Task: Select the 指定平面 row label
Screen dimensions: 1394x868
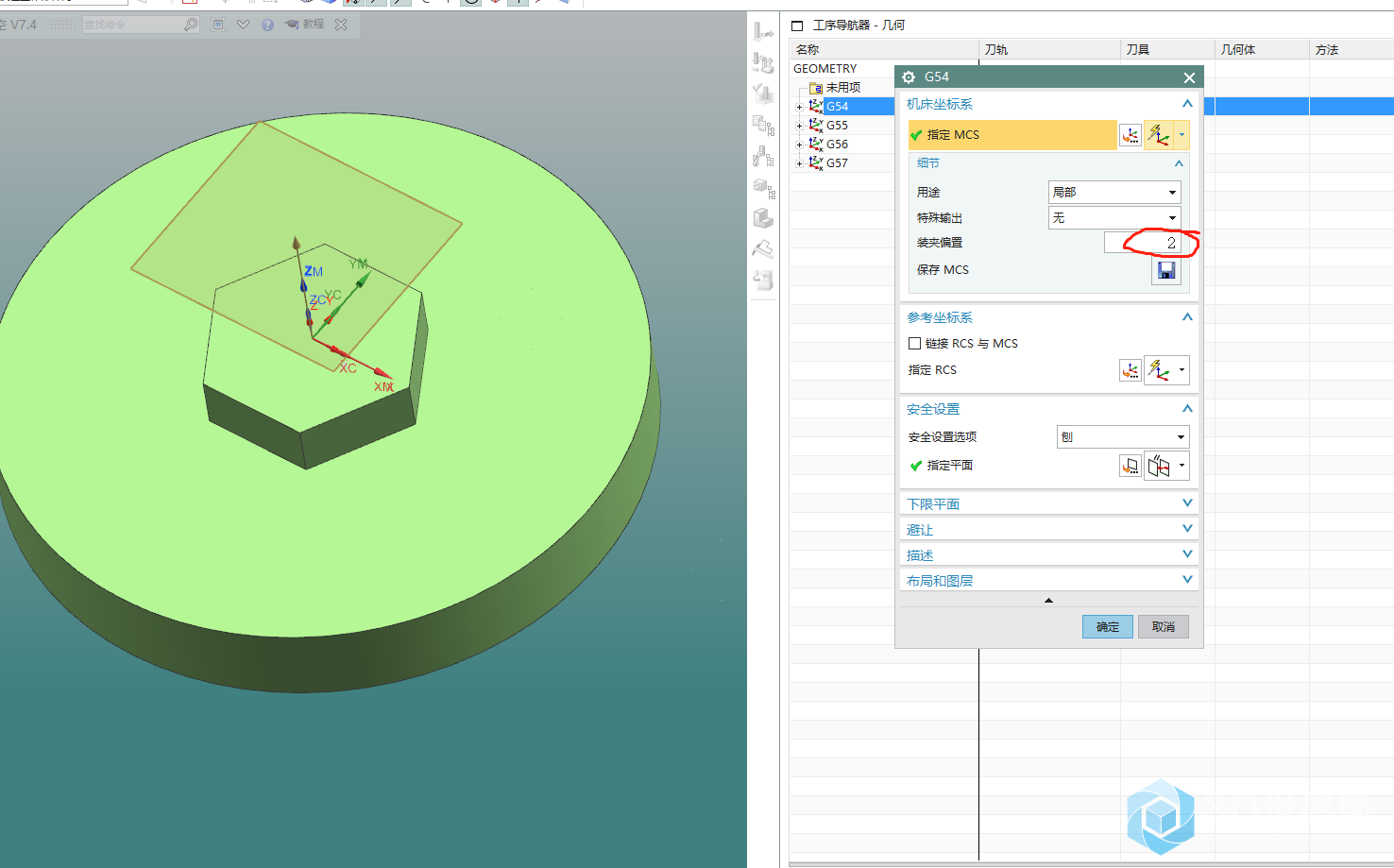Action: 950,466
